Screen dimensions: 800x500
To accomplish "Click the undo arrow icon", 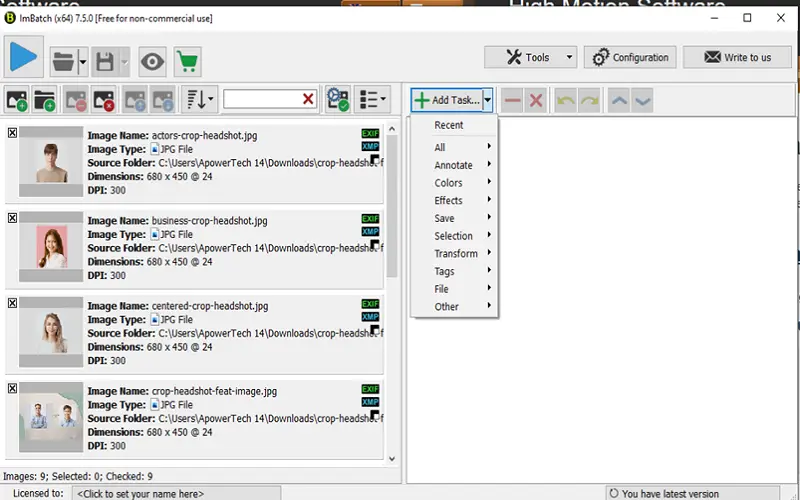I will click(x=565, y=100).
